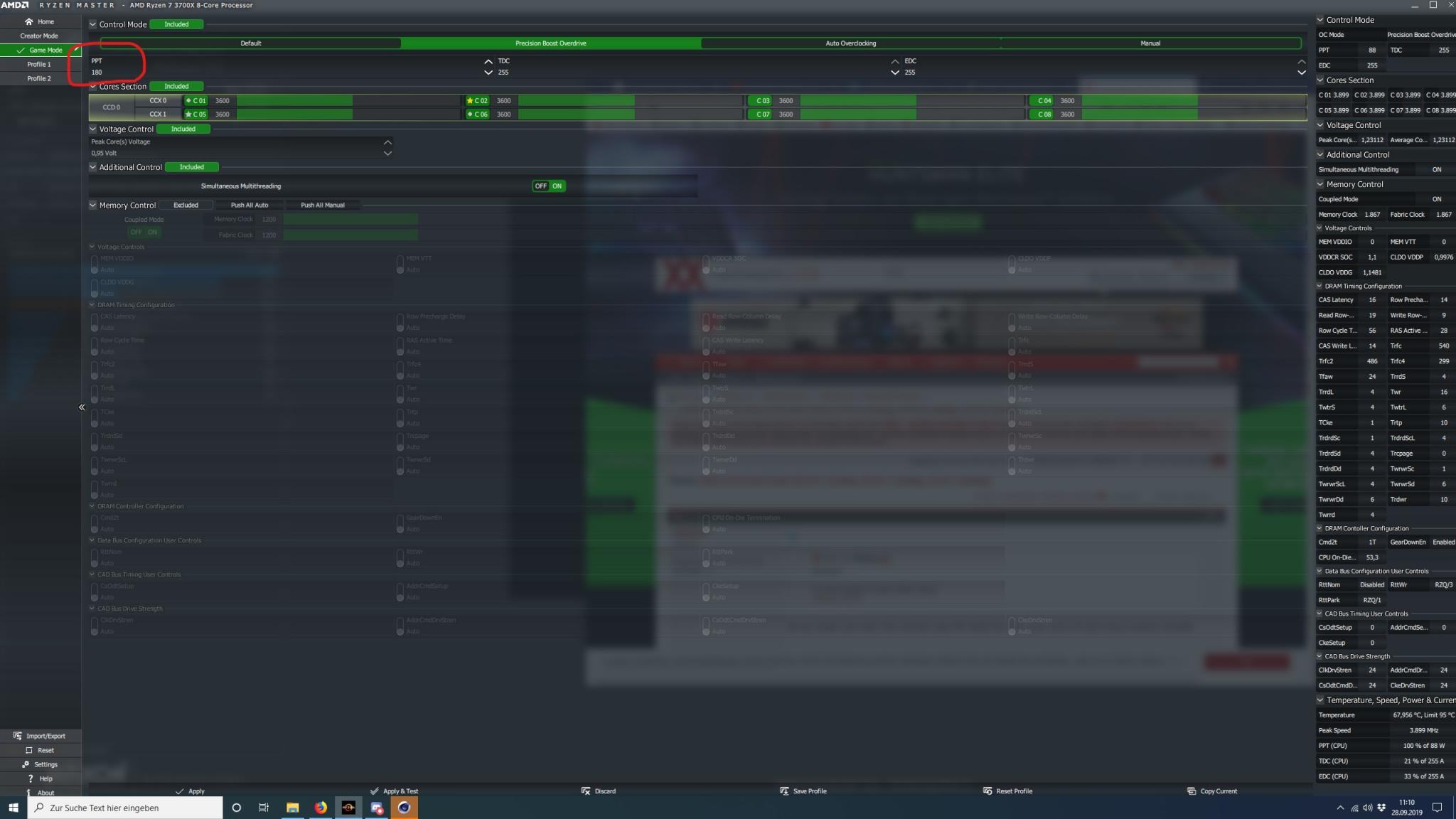Screen dimensions: 1456x819
Task: Click the Push All Auto button
Action: [x=250, y=205]
